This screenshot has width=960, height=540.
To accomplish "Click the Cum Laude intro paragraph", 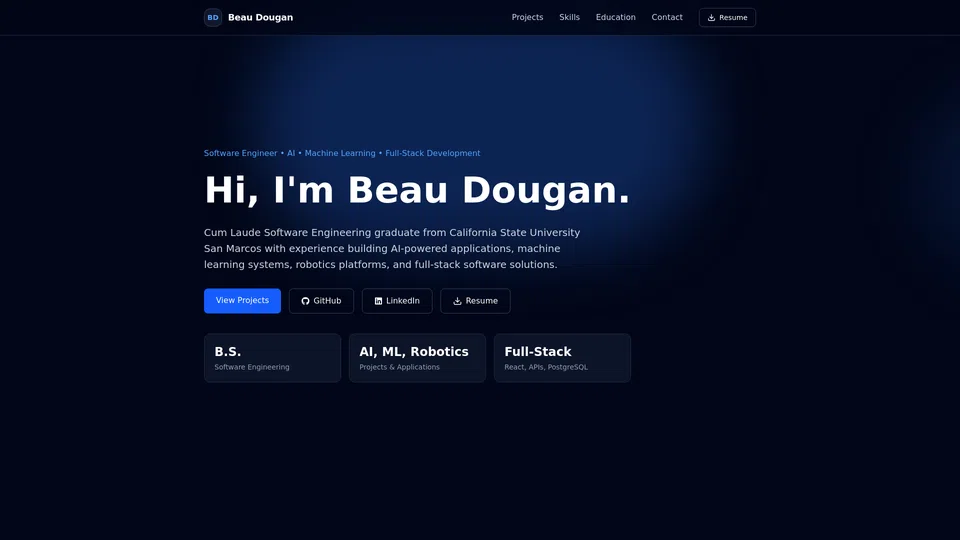I will coord(392,249).
